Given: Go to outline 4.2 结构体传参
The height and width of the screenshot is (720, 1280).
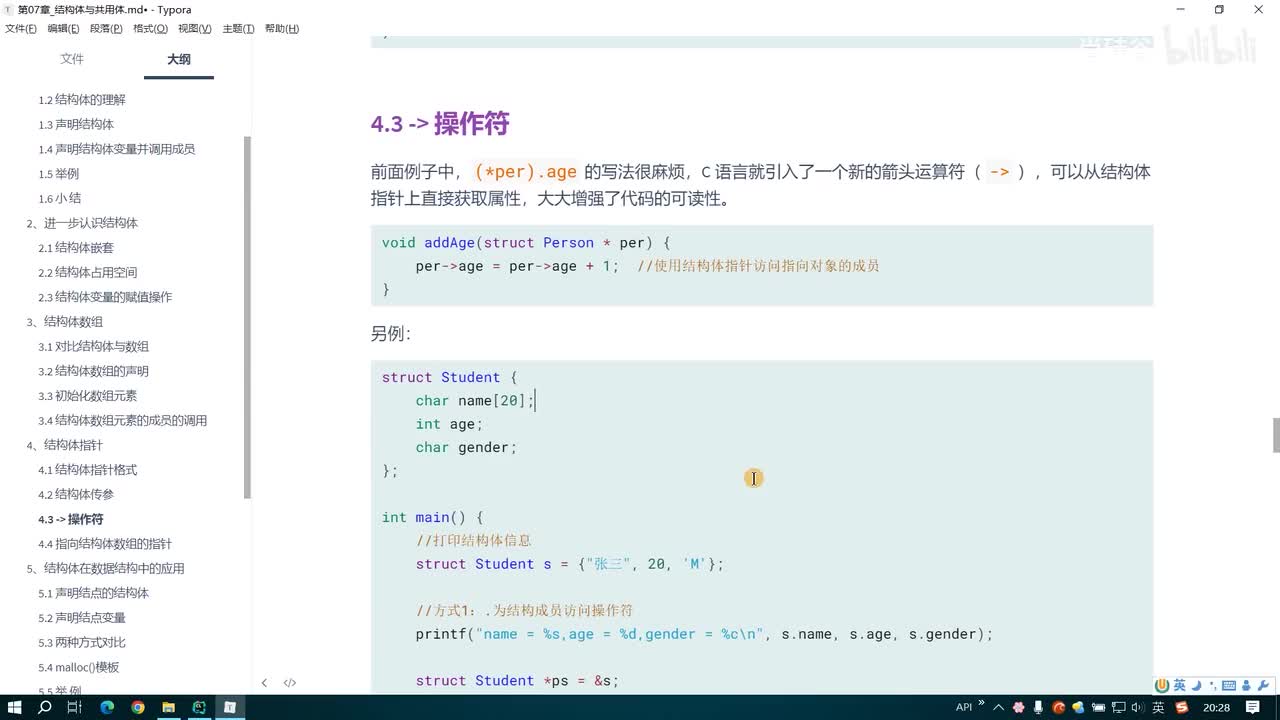Looking at the screenshot, I should (x=76, y=494).
